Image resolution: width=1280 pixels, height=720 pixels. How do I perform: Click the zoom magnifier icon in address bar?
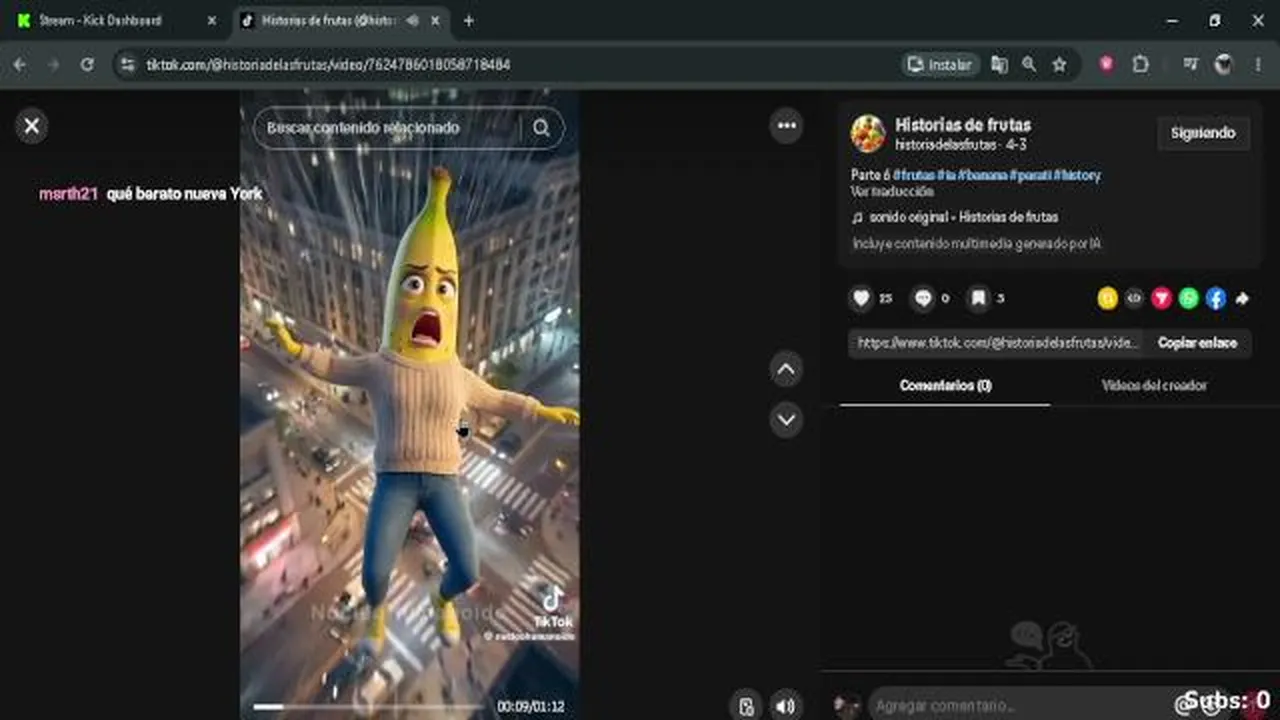pyautogui.click(x=1029, y=64)
